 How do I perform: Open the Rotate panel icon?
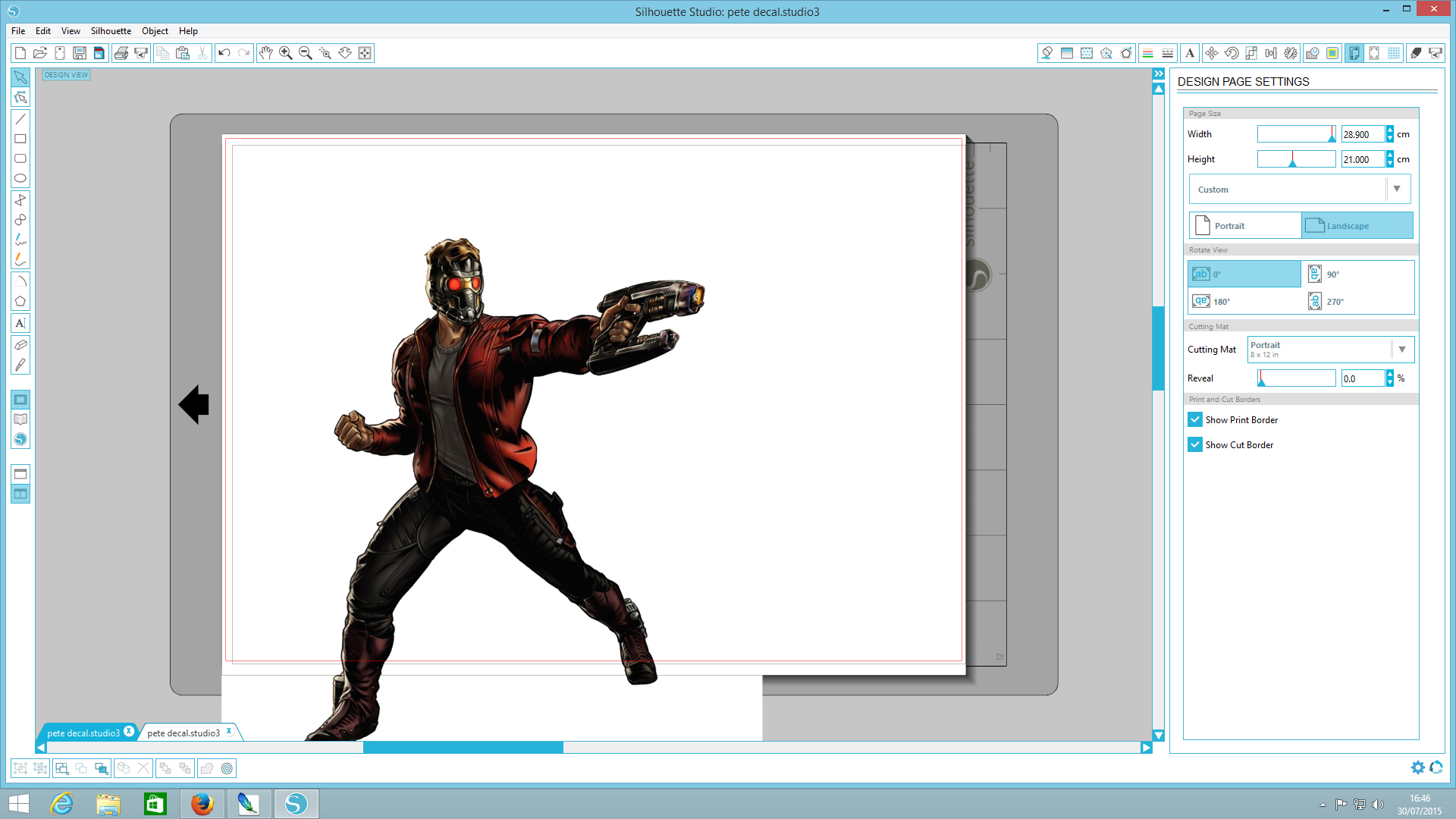pos(1232,53)
